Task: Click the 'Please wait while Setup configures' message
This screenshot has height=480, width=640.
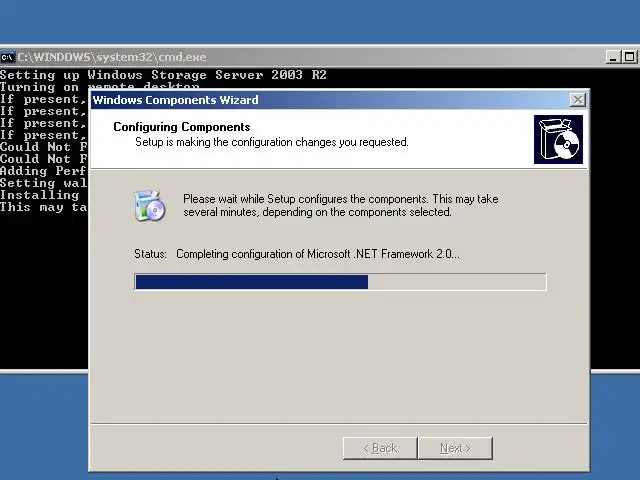Action: pos(341,205)
